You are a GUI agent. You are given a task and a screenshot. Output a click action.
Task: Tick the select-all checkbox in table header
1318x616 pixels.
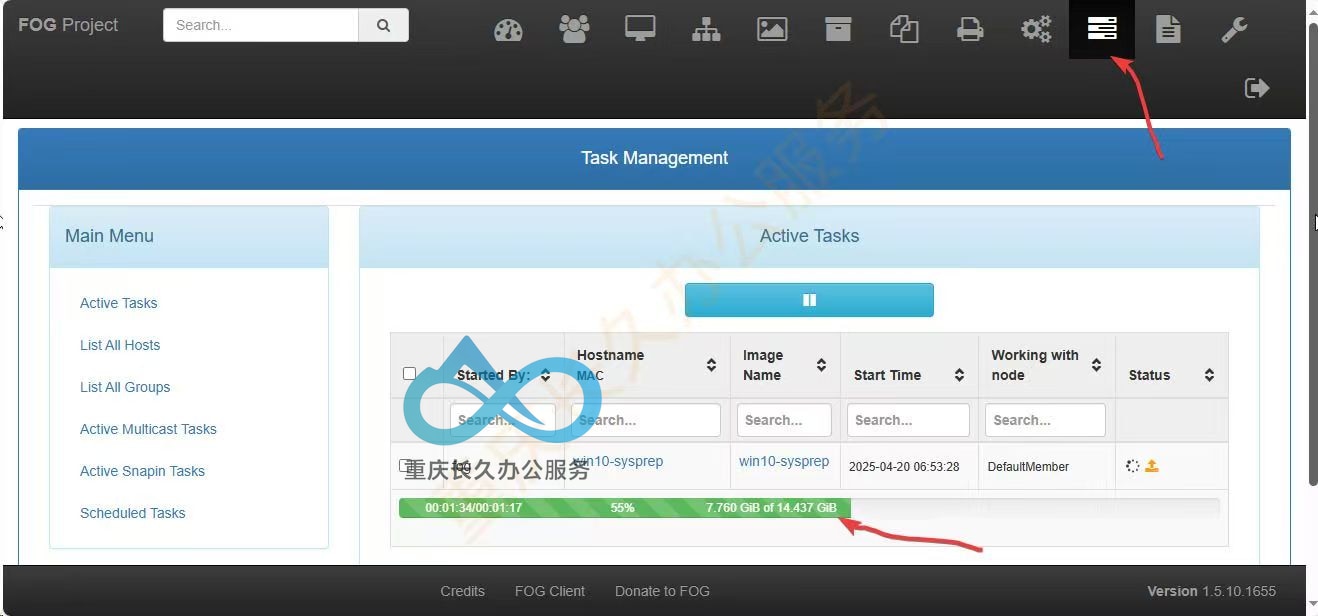point(409,374)
